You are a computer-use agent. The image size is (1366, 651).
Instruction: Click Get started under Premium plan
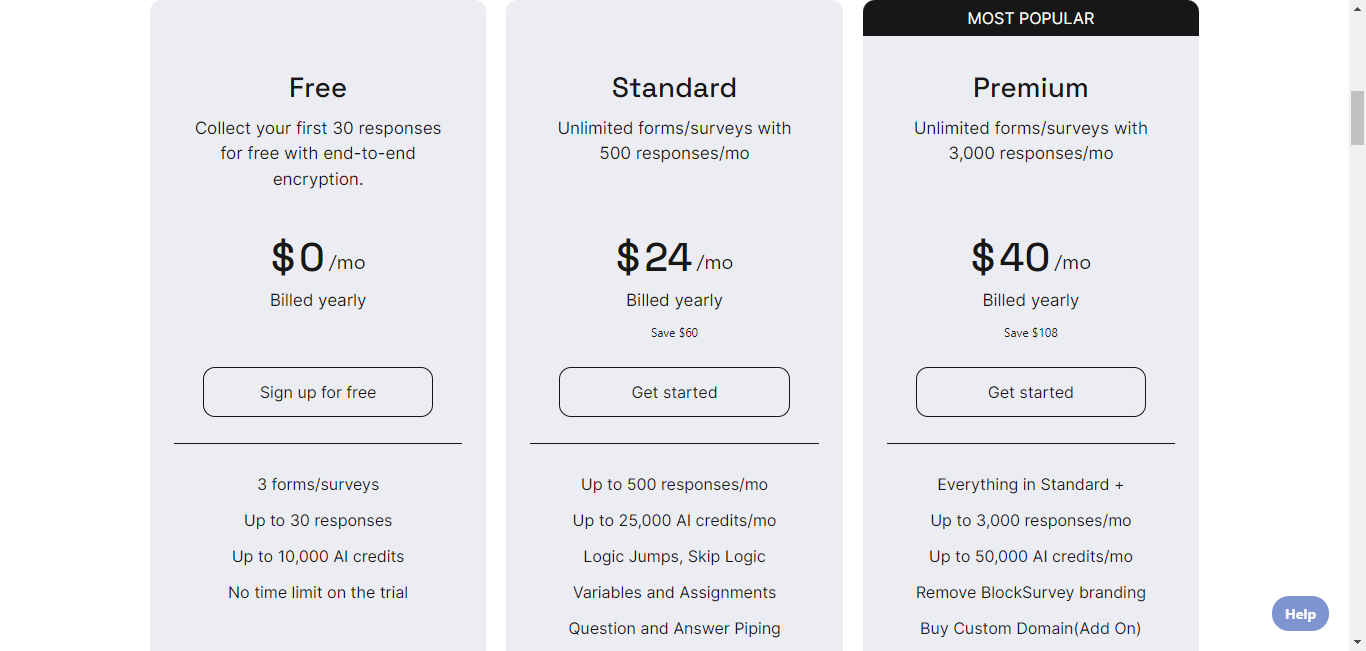(x=1031, y=392)
